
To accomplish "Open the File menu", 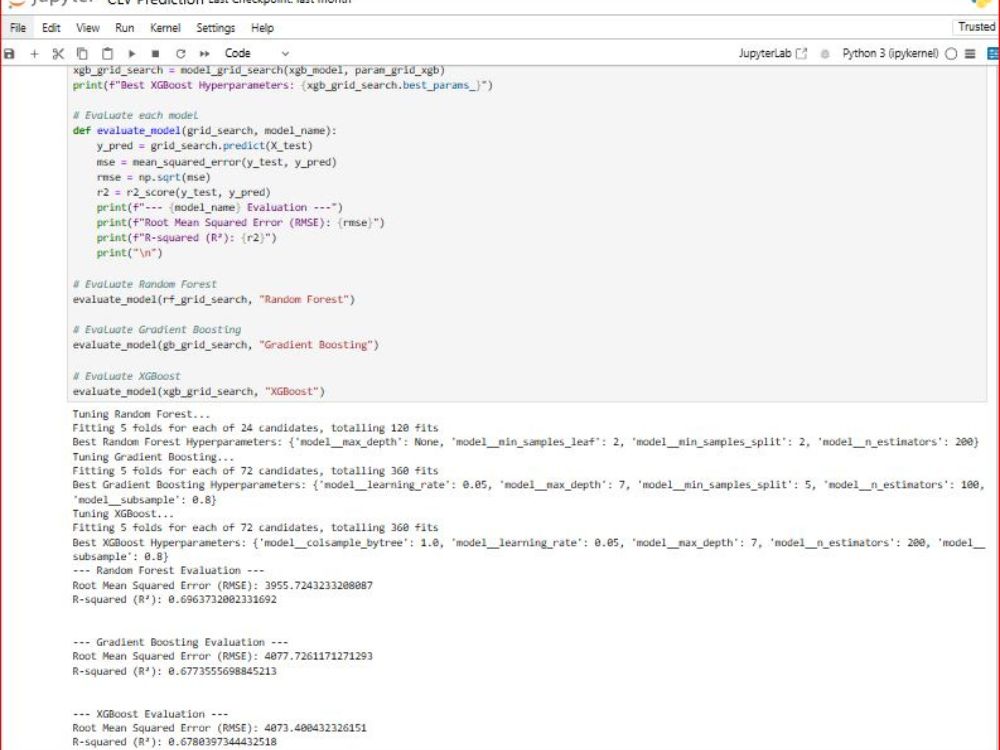I will [18, 28].
